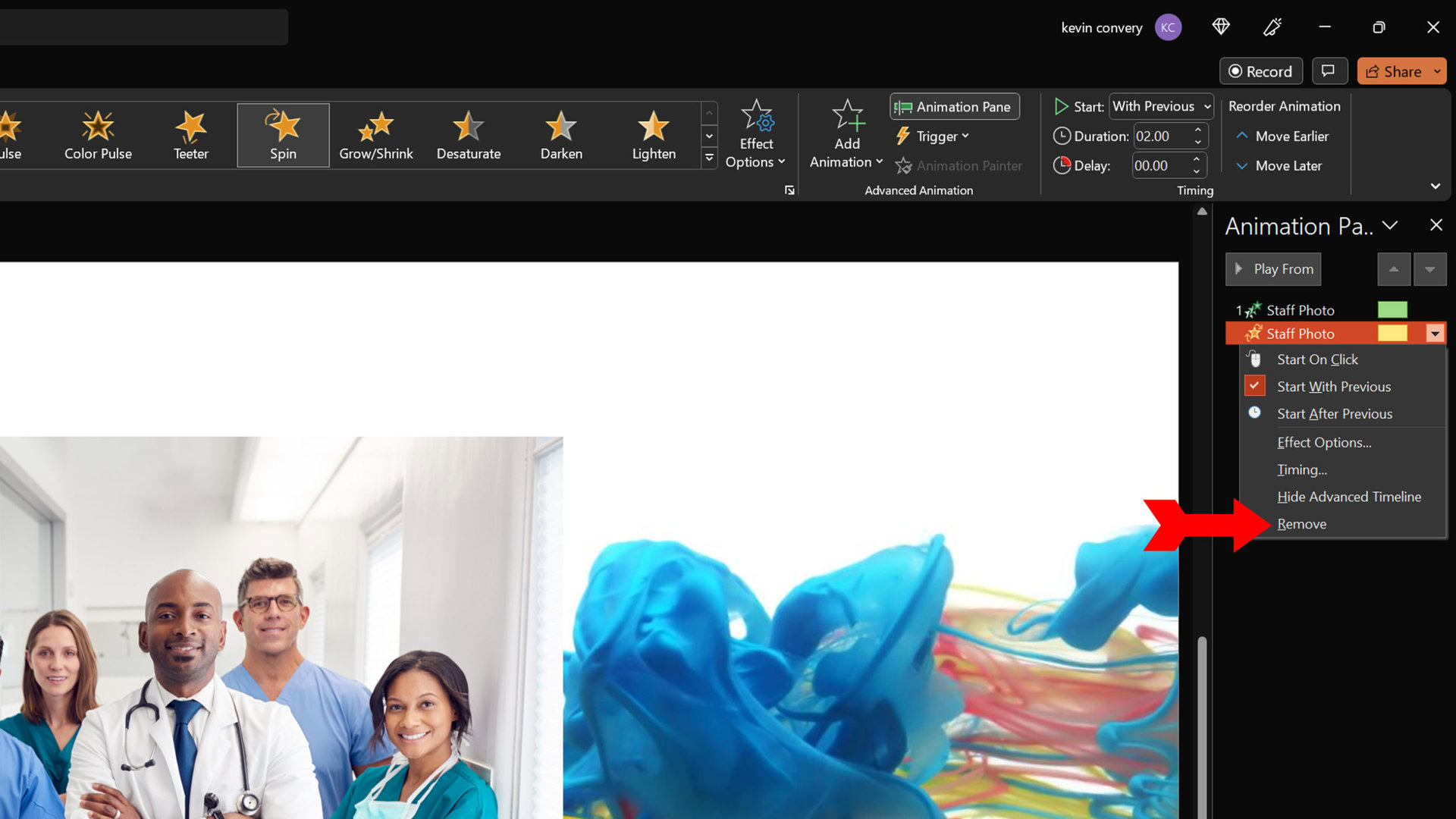Expand the animation gallery list
The image size is (1456, 819).
[x=709, y=158]
